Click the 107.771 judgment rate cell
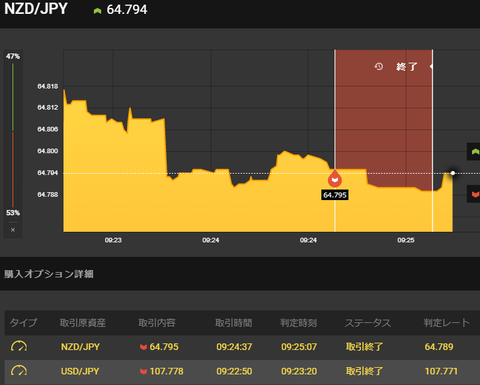The height and width of the screenshot is (385, 480). click(x=441, y=371)
